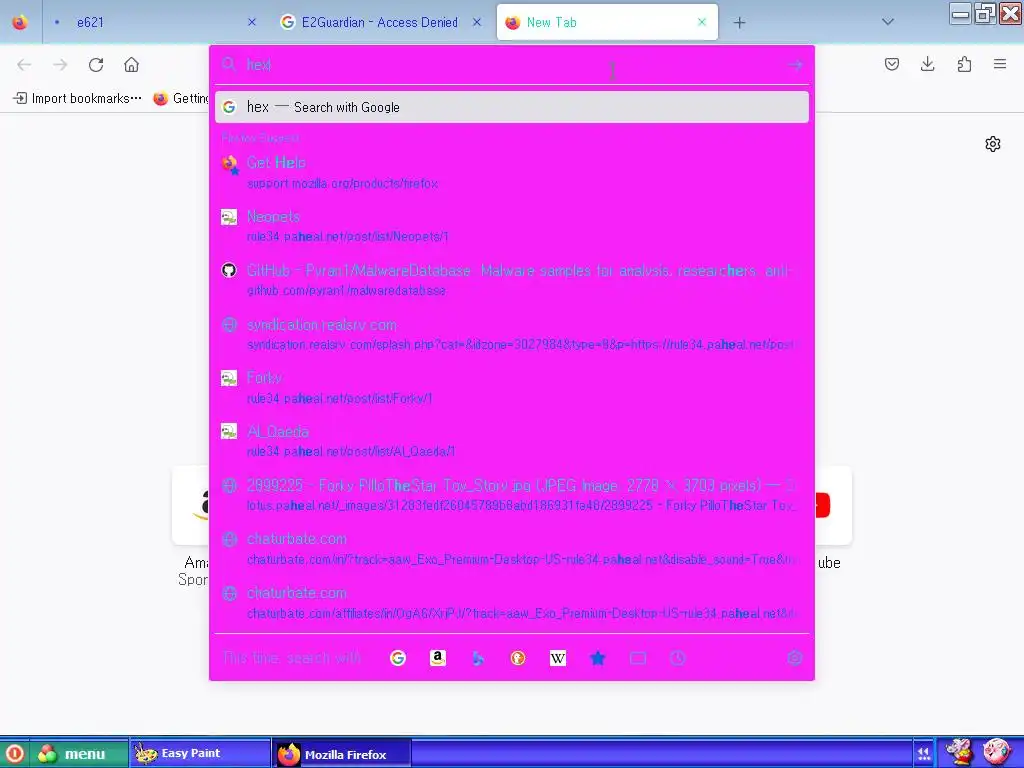Viewport: 1024px width, 768px height.
Task: Select Mozilla Firefox in the taskbar
Action: click(x=341, y=754)
